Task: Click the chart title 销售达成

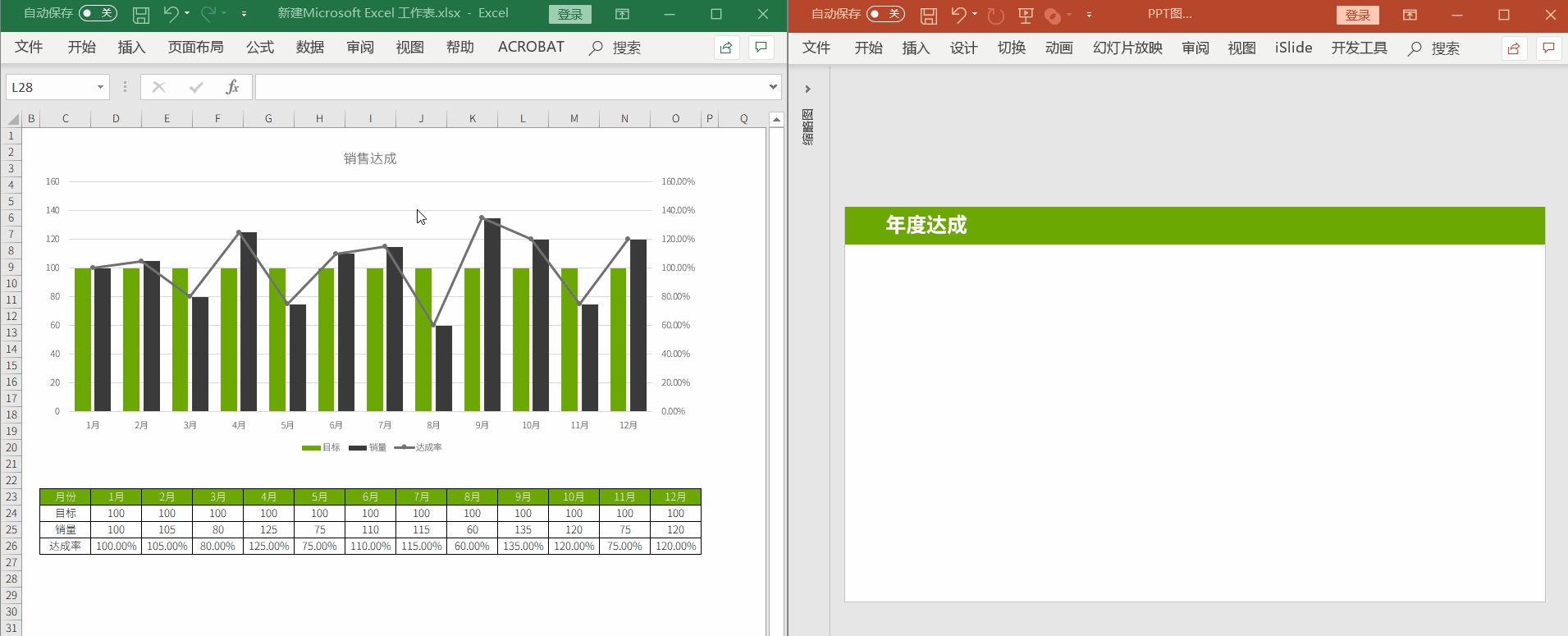Action: (x=370, y=158)
